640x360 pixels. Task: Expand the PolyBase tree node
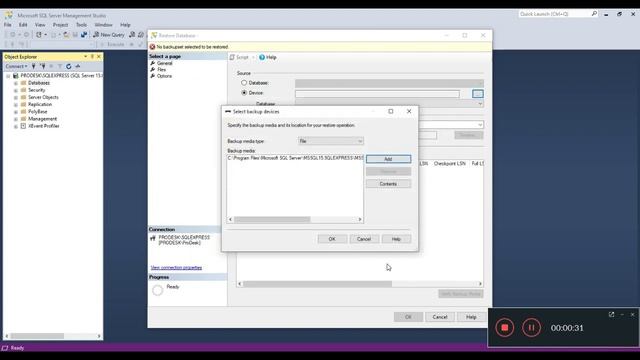tap(16, 112)
